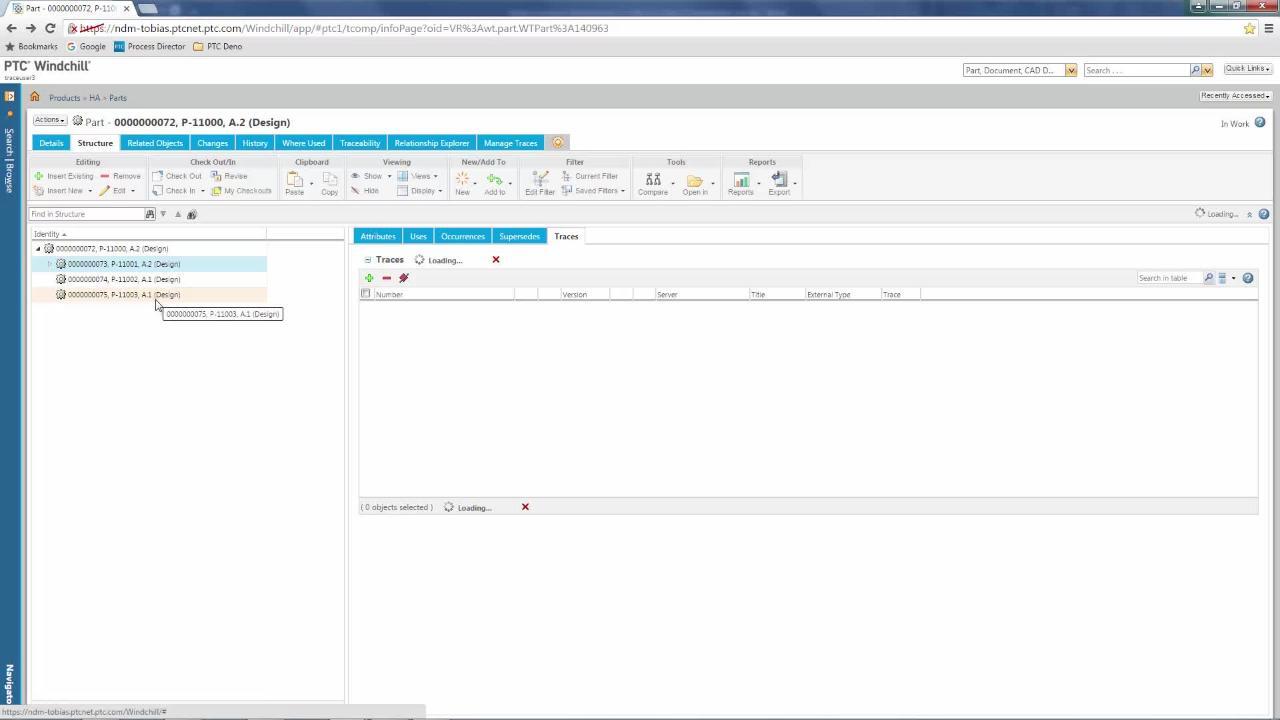This screenshot has width=1280, height=720.
Task: Open the Where Used tab
Action: click(304, 143)
